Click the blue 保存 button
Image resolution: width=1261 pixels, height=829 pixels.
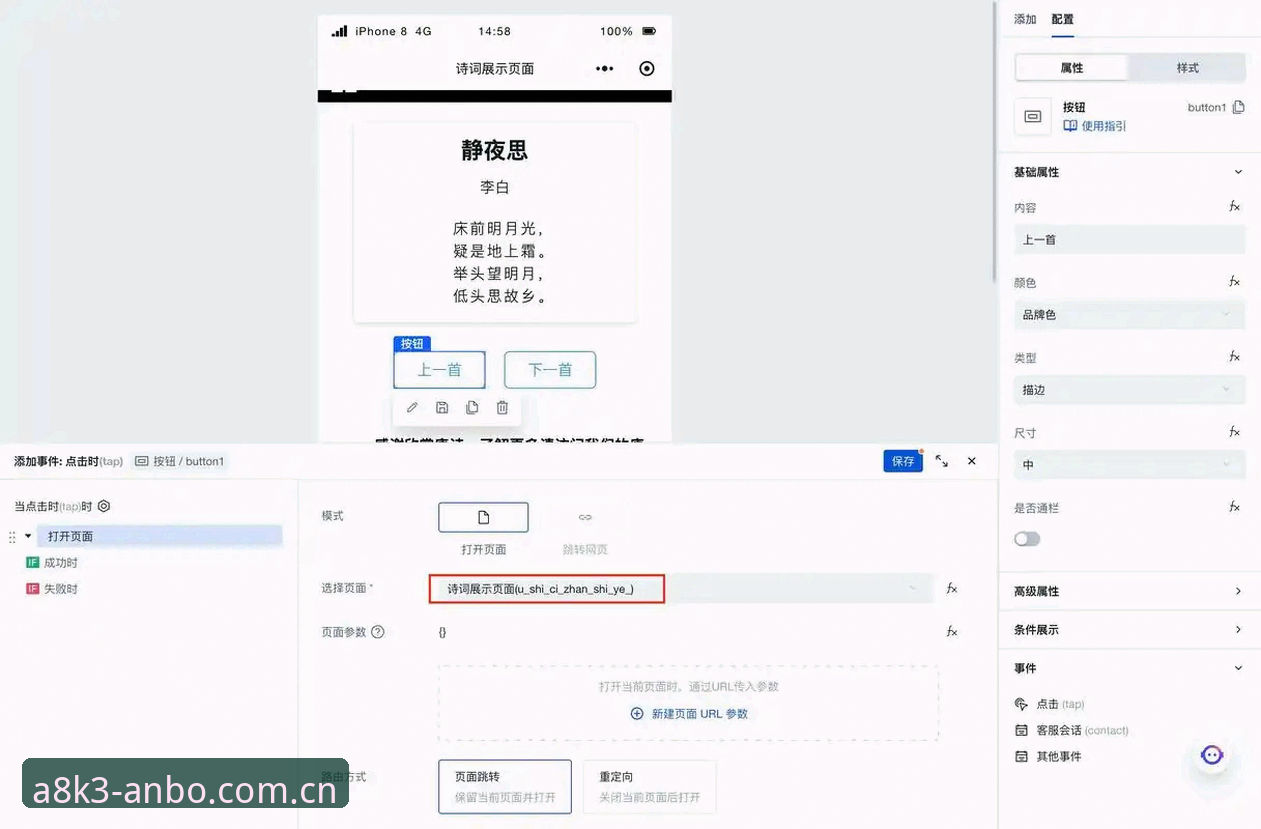pos(903,461)
